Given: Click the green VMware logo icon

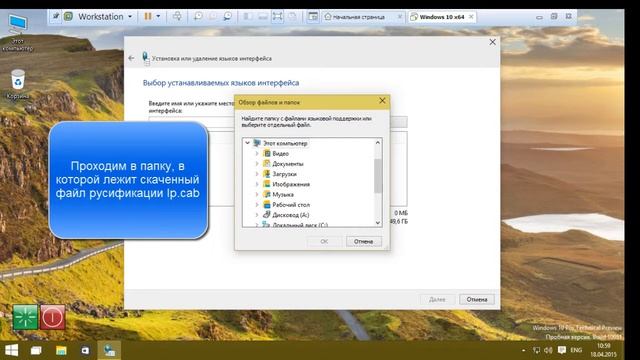Looking at the screenshot, I should coord(68,16).
